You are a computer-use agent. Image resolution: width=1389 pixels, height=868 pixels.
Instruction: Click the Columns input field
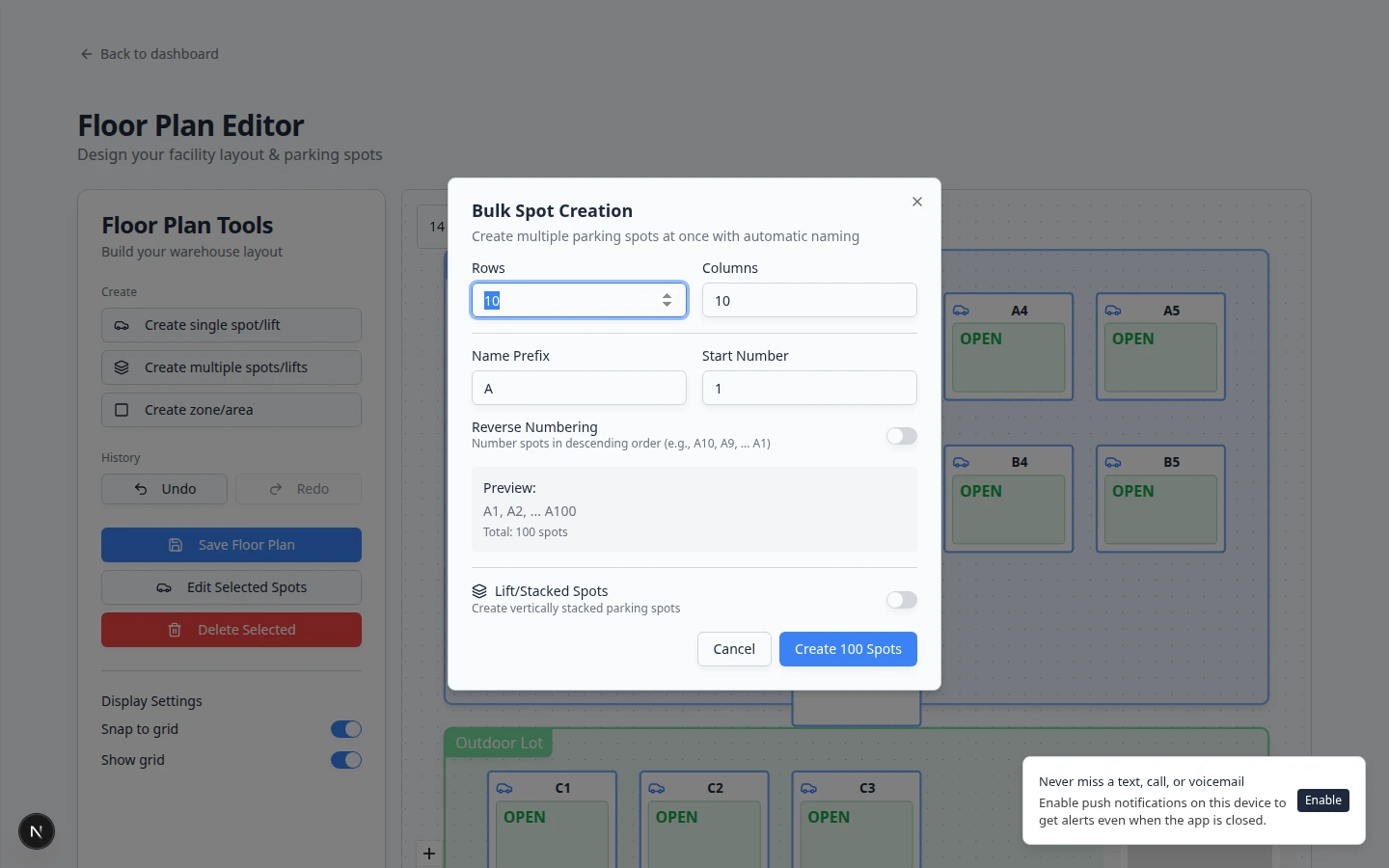coord(809,300)
